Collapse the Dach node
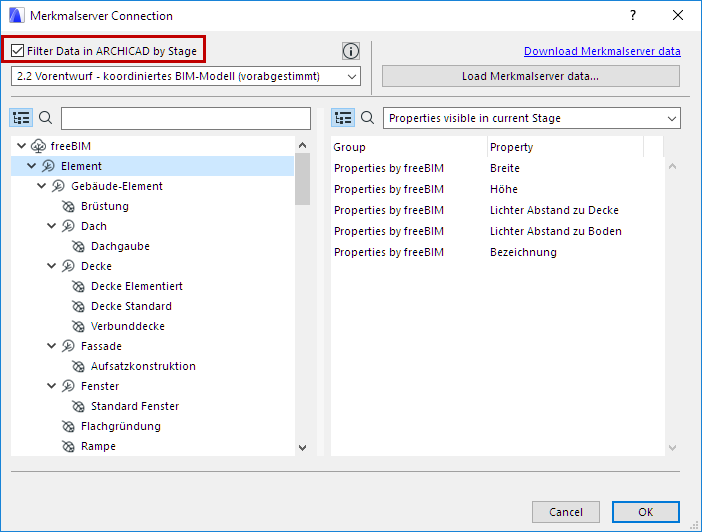 click(51, 226)
